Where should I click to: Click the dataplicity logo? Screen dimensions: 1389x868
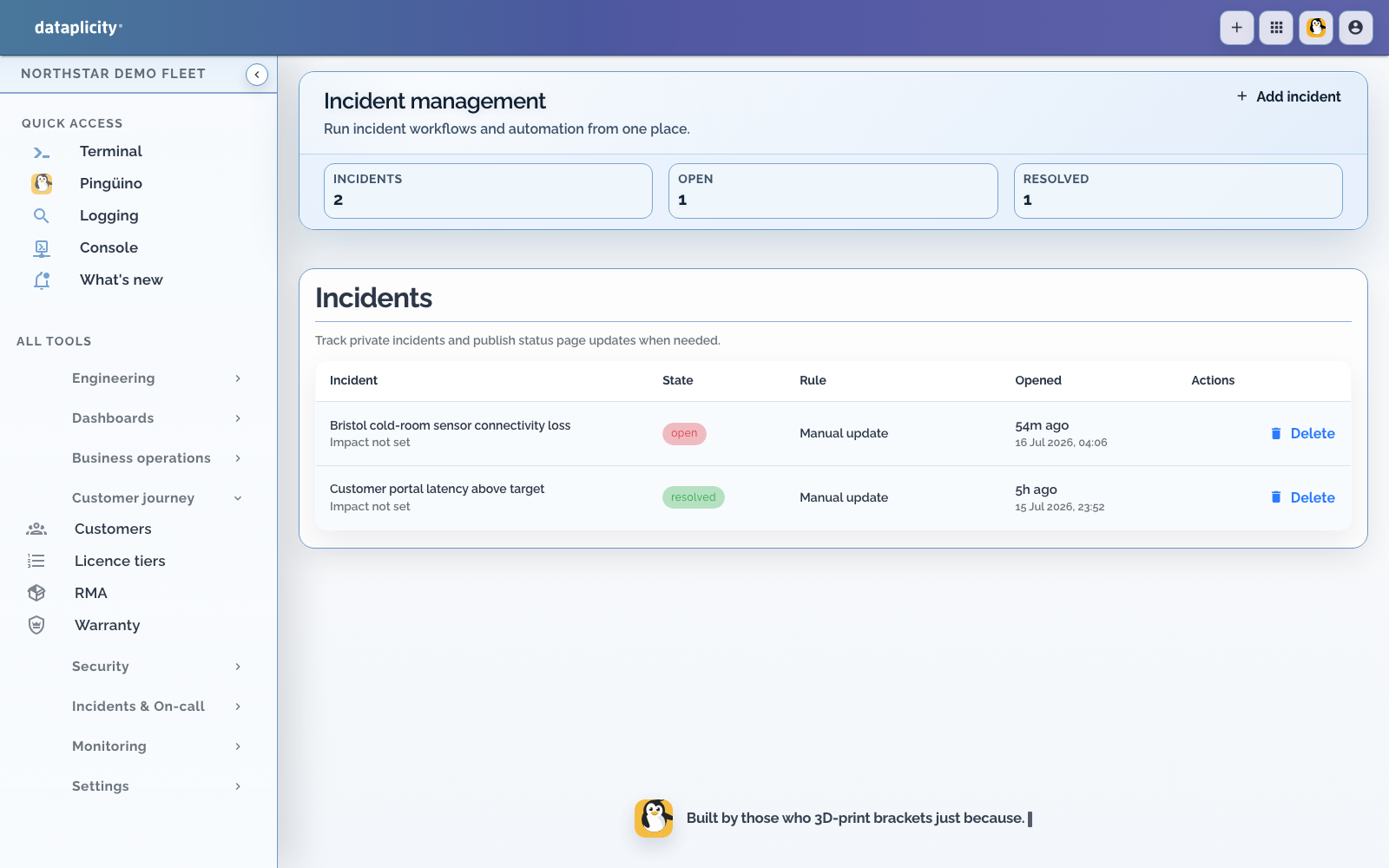78,28
